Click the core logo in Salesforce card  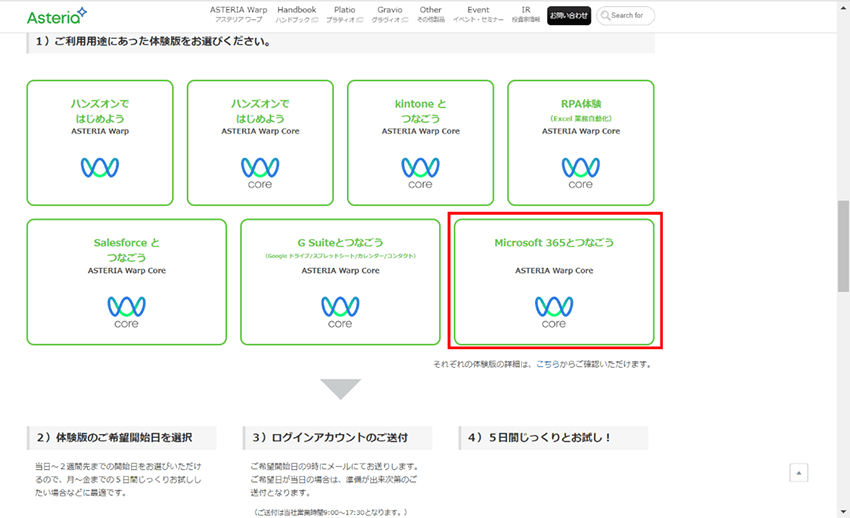pos(126,312)
